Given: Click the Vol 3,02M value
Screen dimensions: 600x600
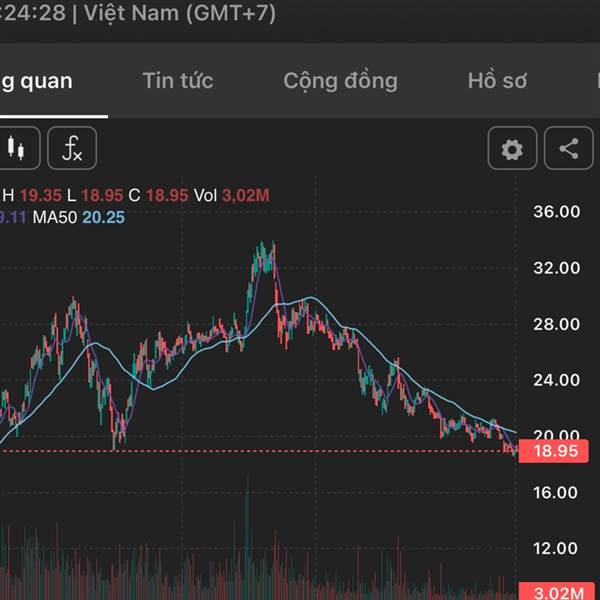Looking at the screenshot, I should coord(232,196).
